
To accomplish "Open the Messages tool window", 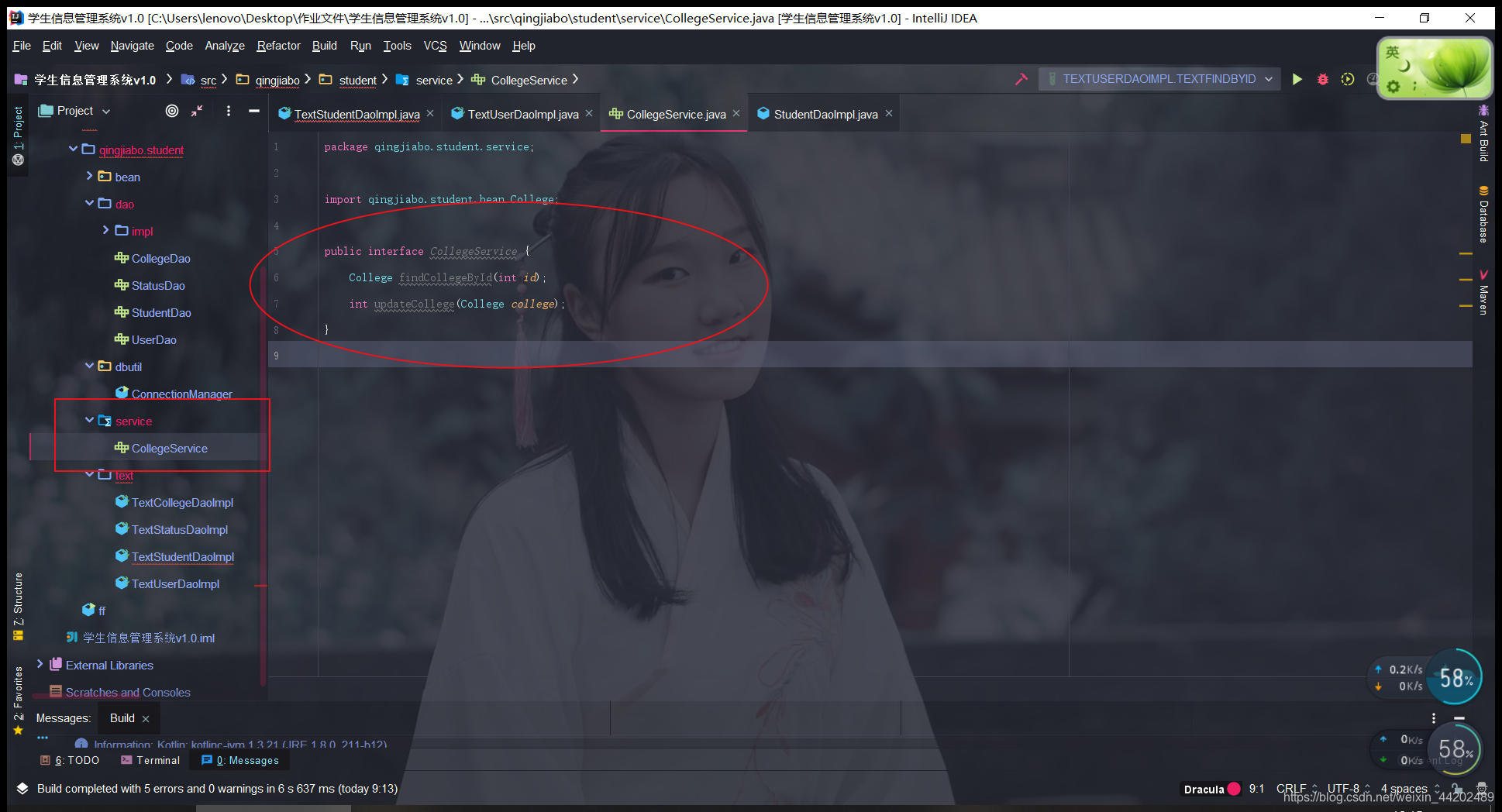I will [240, 760].
